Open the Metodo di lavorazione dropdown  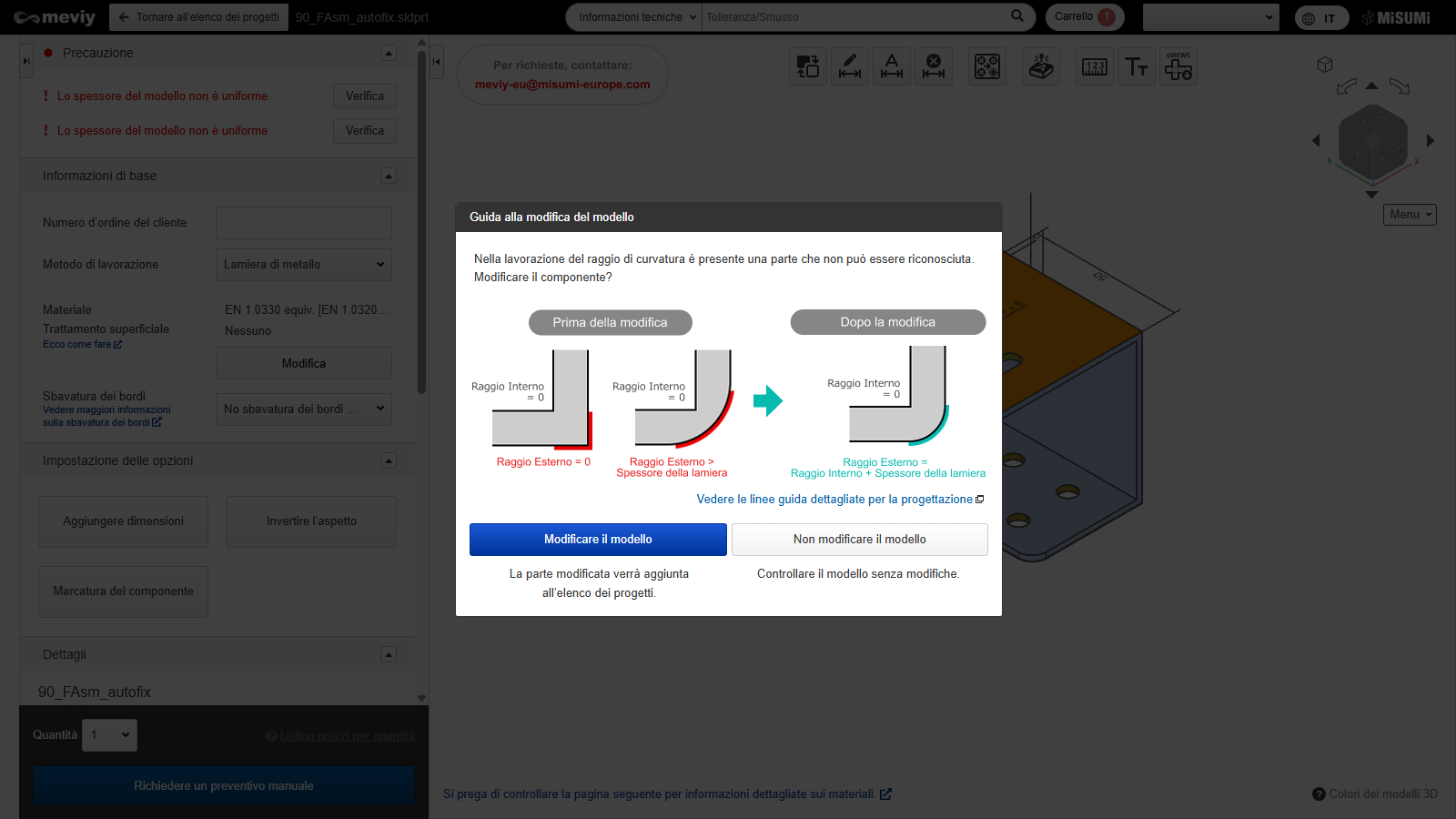(x=304, y=265)
